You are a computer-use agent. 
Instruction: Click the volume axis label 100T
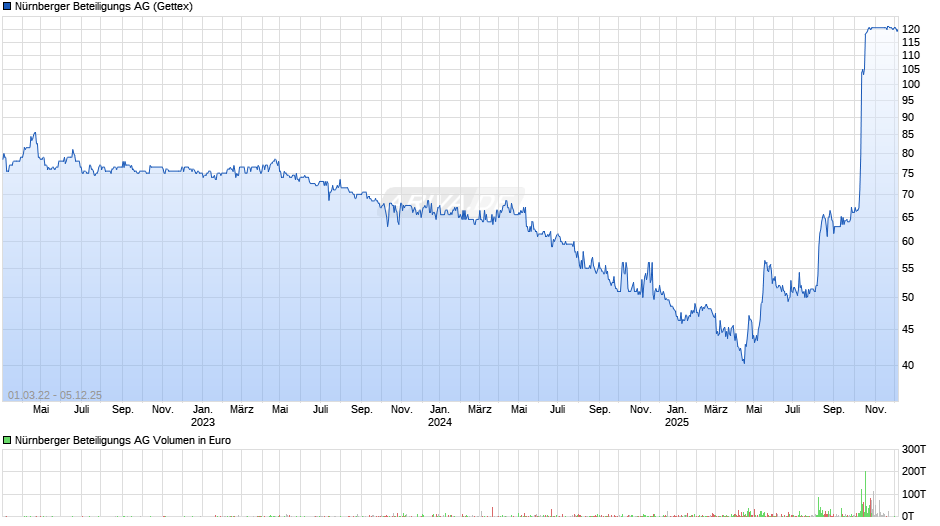(x=914, y=494)
